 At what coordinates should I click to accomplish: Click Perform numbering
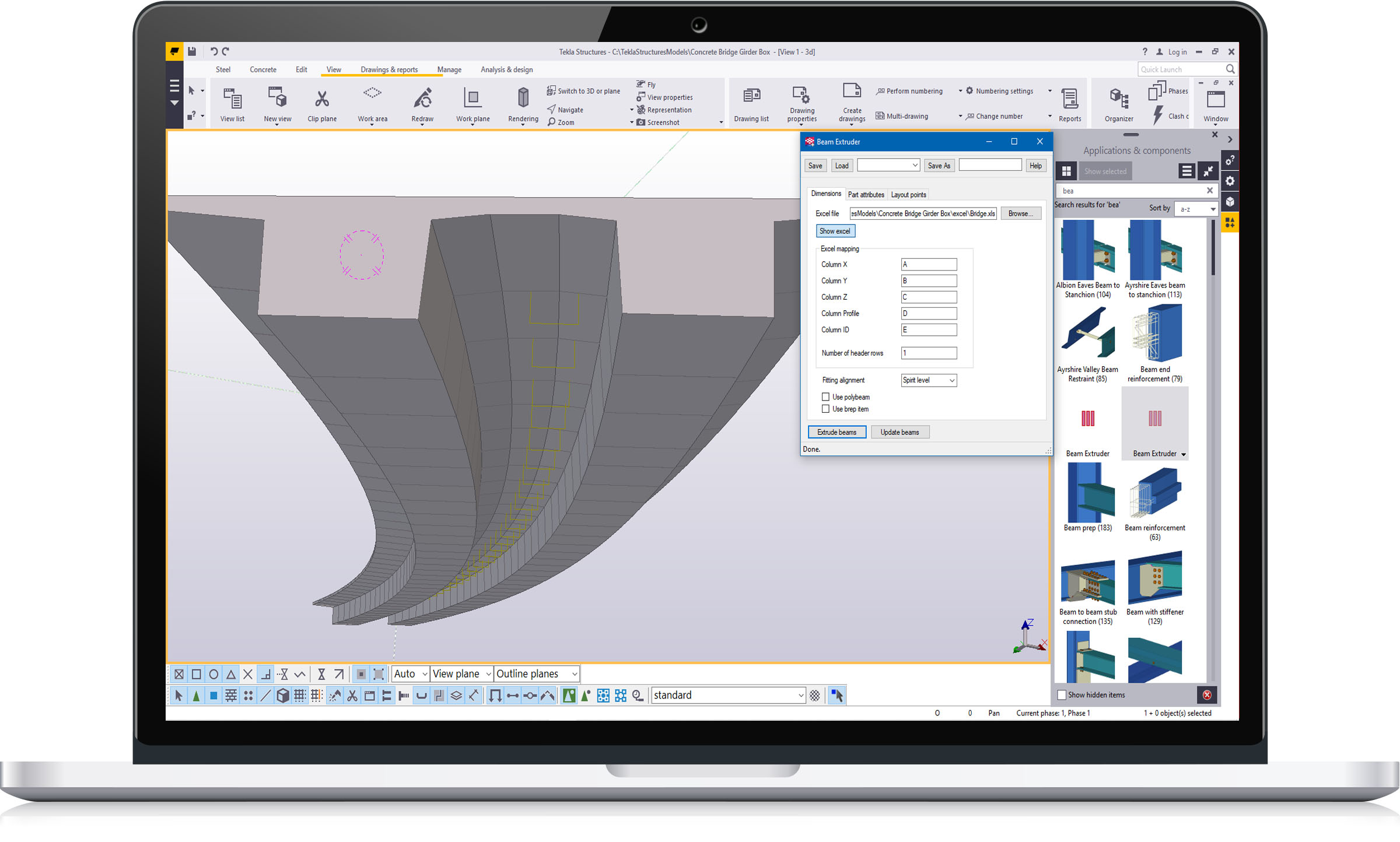(909, 91)
